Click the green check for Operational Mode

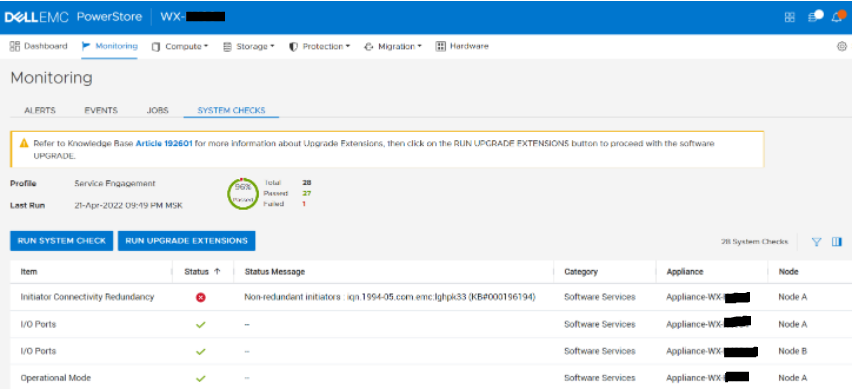coord(201,378)
